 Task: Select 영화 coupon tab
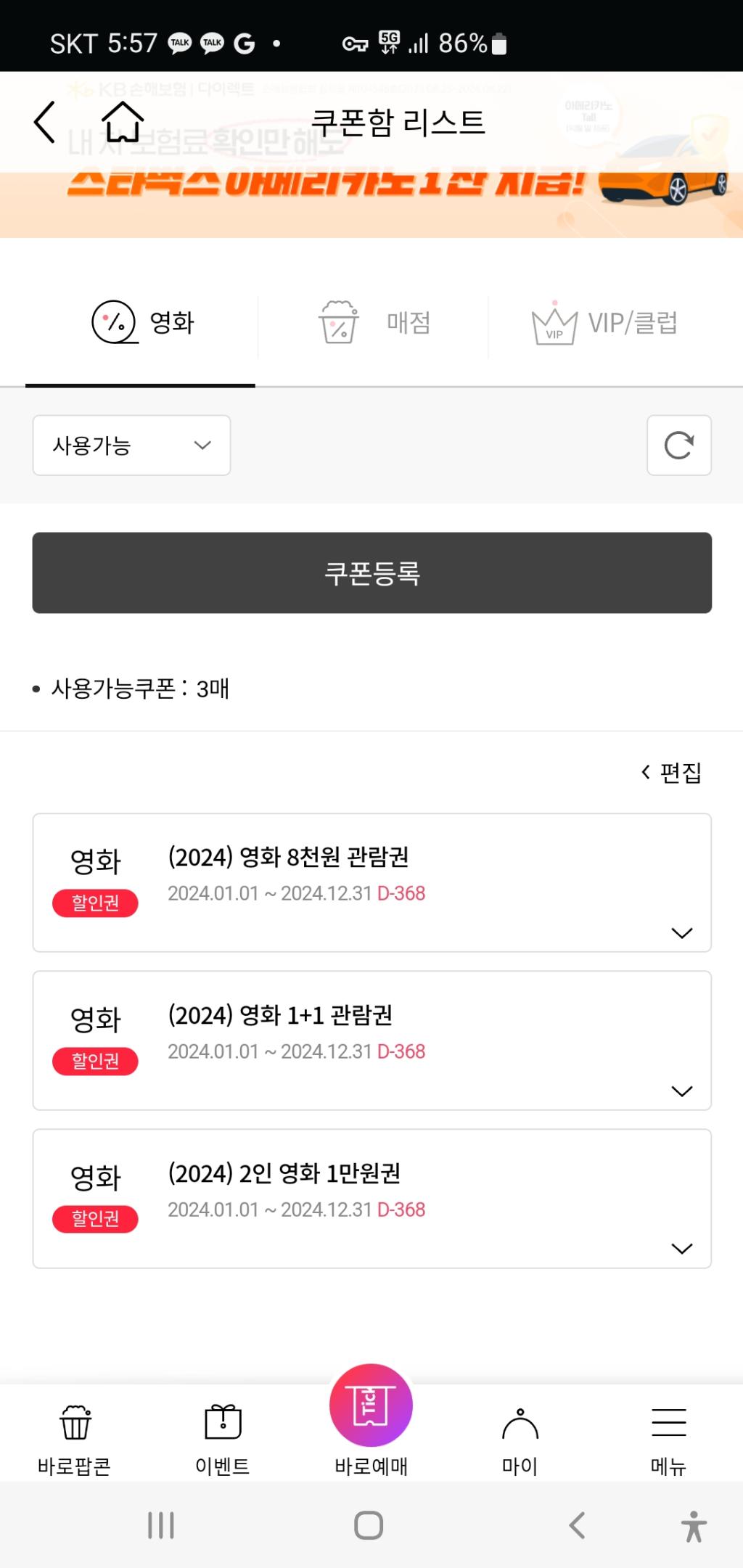[x=141, y=323]
